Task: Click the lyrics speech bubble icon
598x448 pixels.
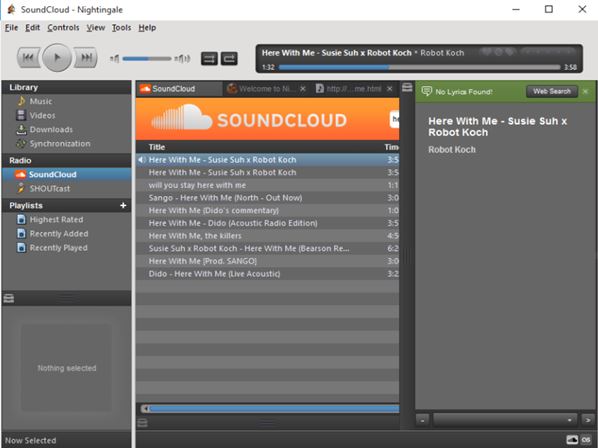Action: click(426, 91)
